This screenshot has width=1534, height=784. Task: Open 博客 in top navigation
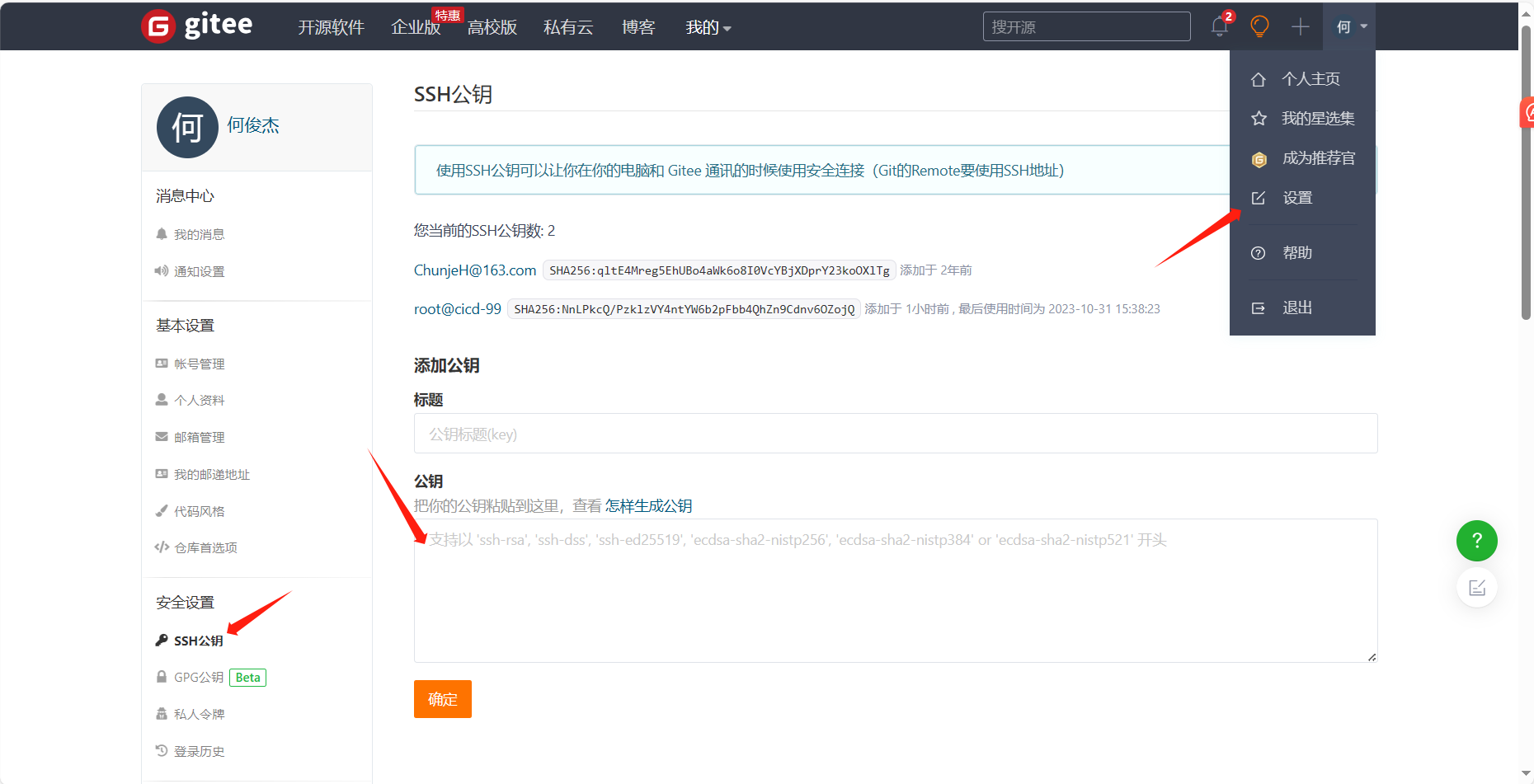638,27
